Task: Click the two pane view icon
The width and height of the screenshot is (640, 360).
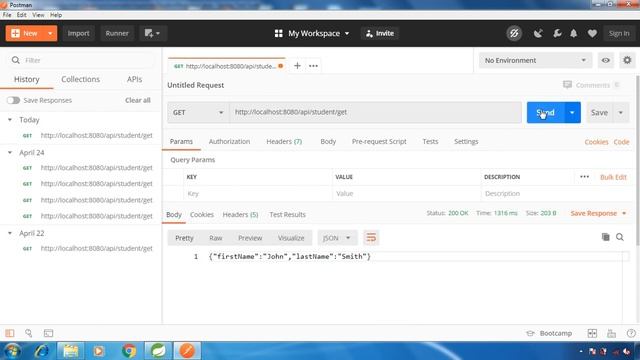Action: [x=592, y=333]
